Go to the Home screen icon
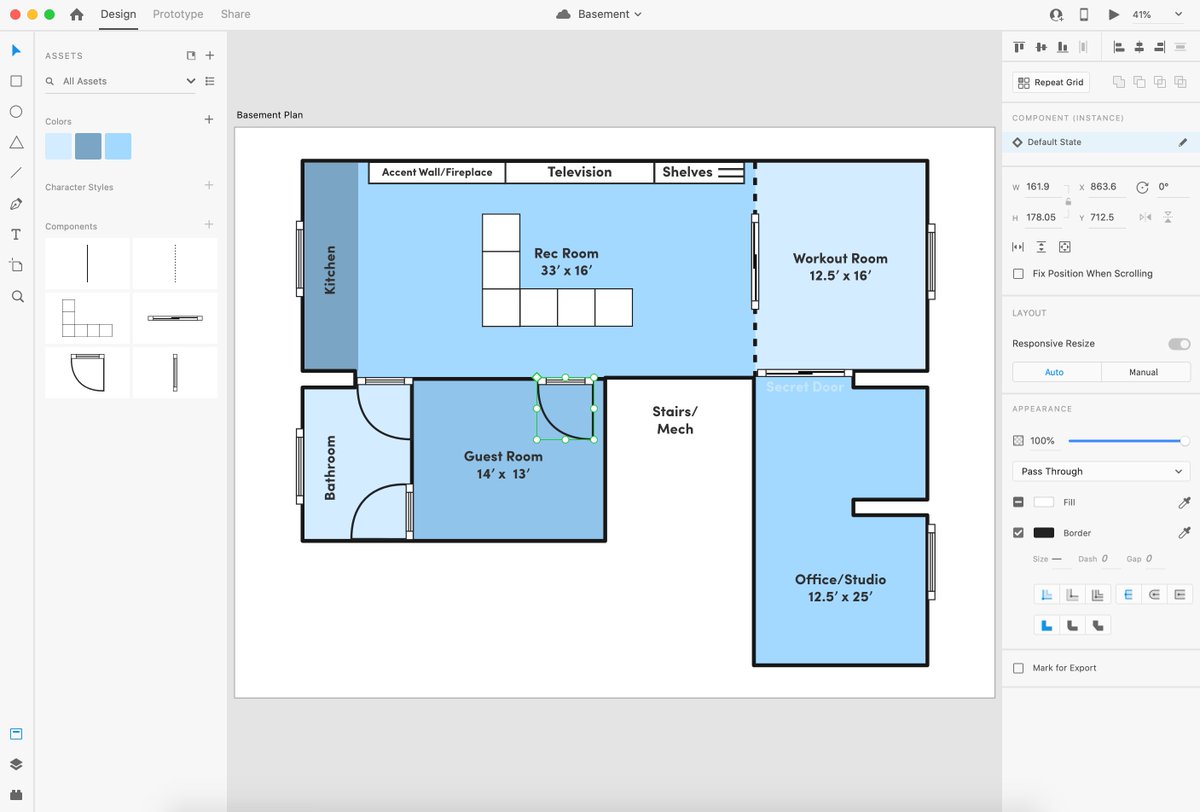1200x812 pixels. [77, 15]
